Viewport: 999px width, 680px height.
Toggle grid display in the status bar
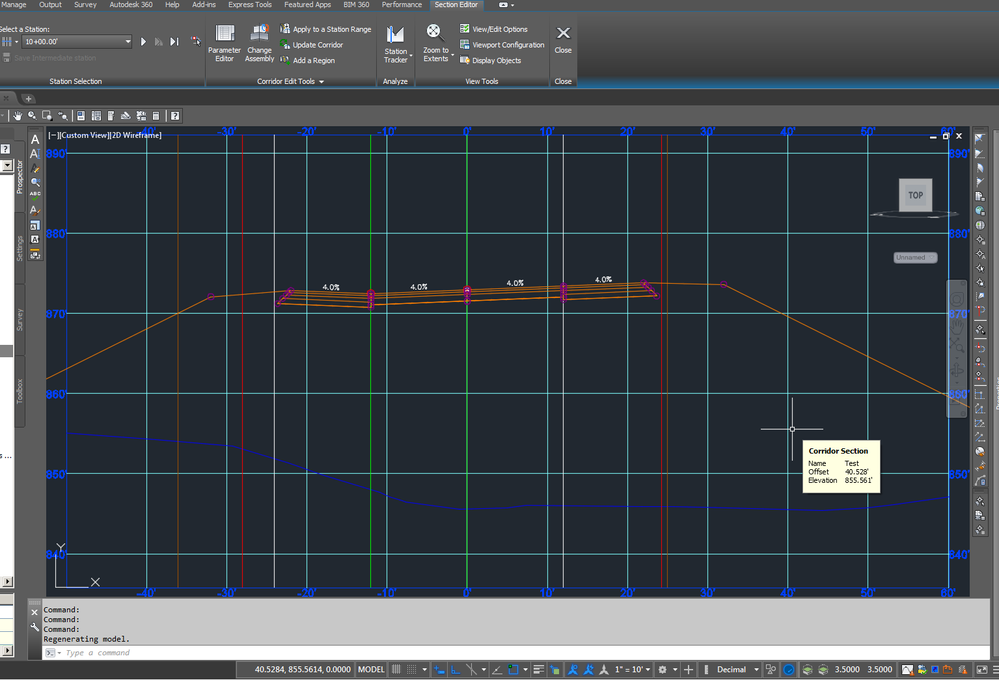410,669
